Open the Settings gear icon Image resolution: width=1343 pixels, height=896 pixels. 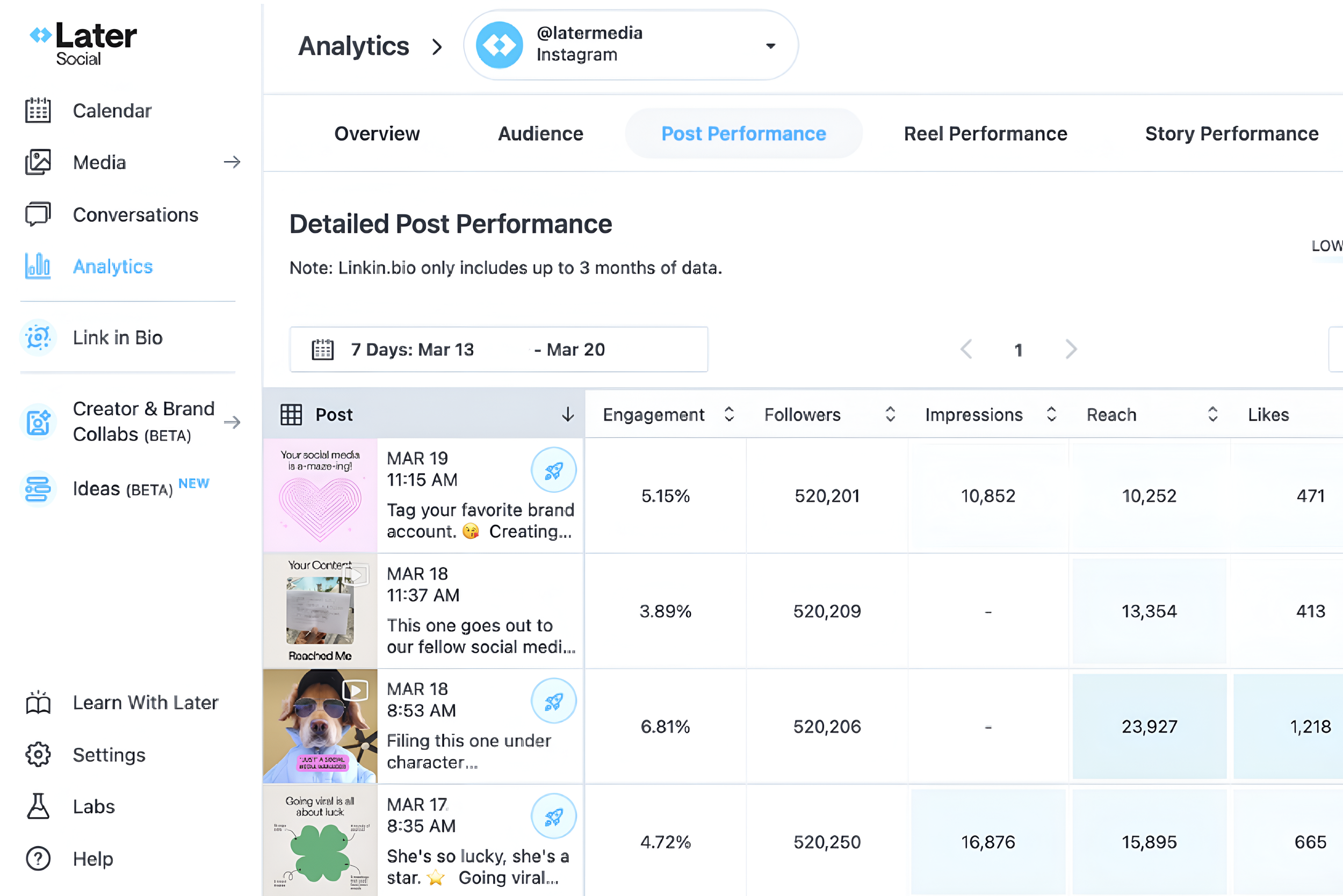[x=38, y=754]
